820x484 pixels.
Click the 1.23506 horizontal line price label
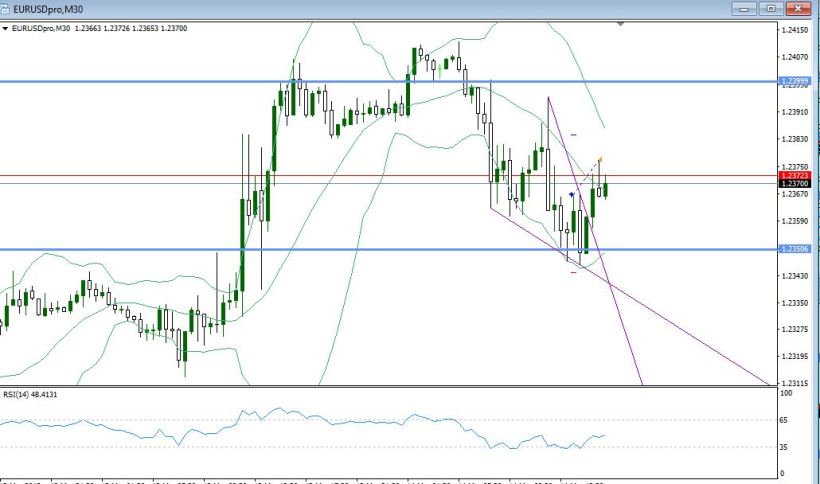795,249
